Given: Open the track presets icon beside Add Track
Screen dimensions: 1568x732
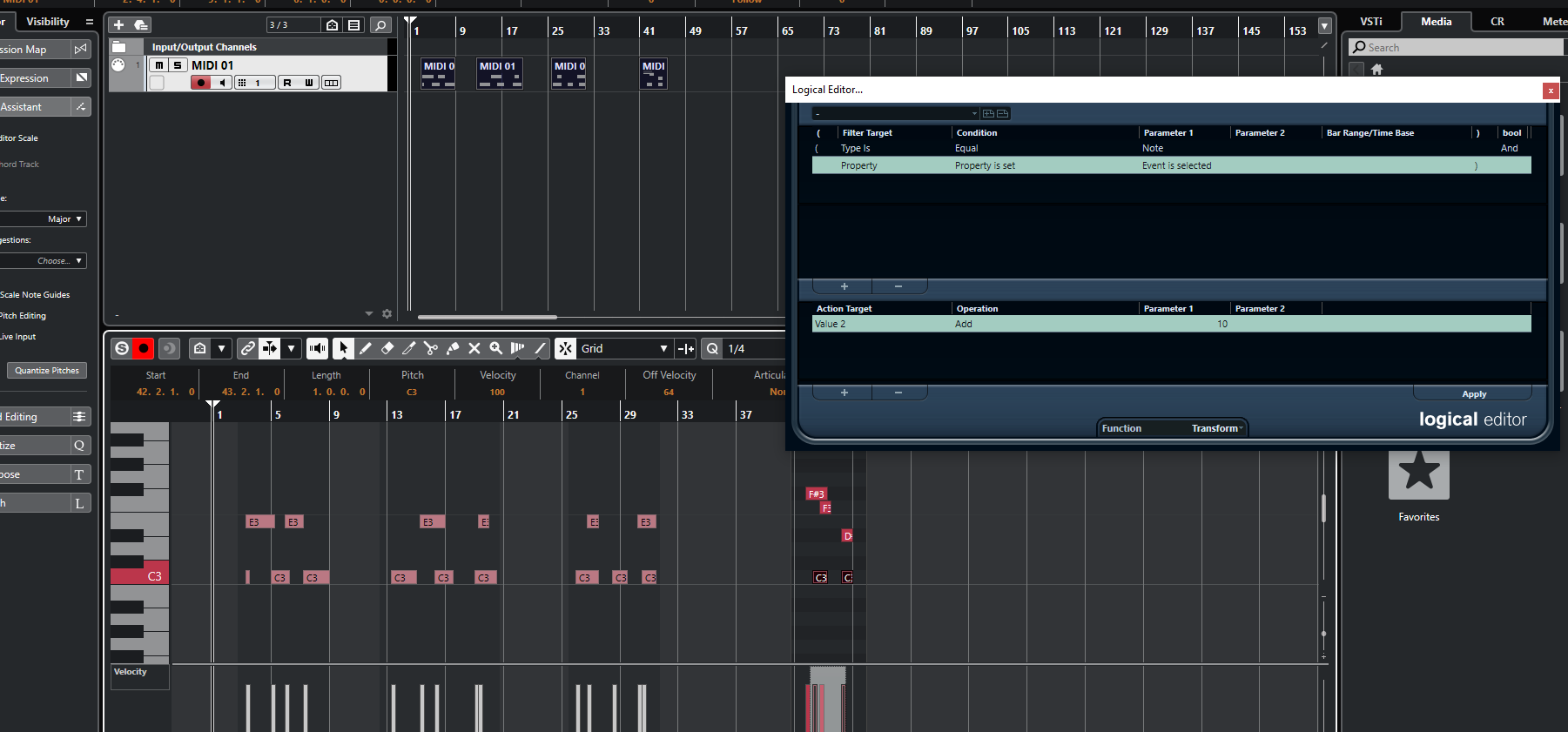Looking at the screenshot, I should pos(141,25).
